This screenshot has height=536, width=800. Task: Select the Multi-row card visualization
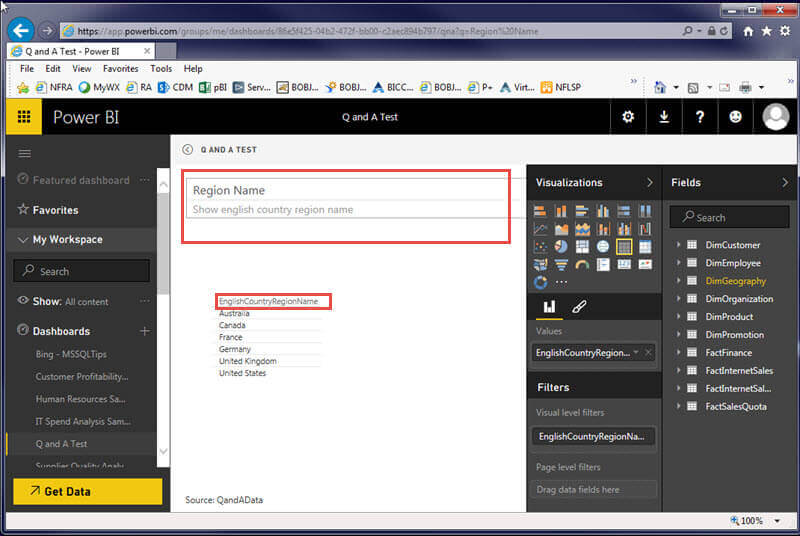[x=603, y=264]
